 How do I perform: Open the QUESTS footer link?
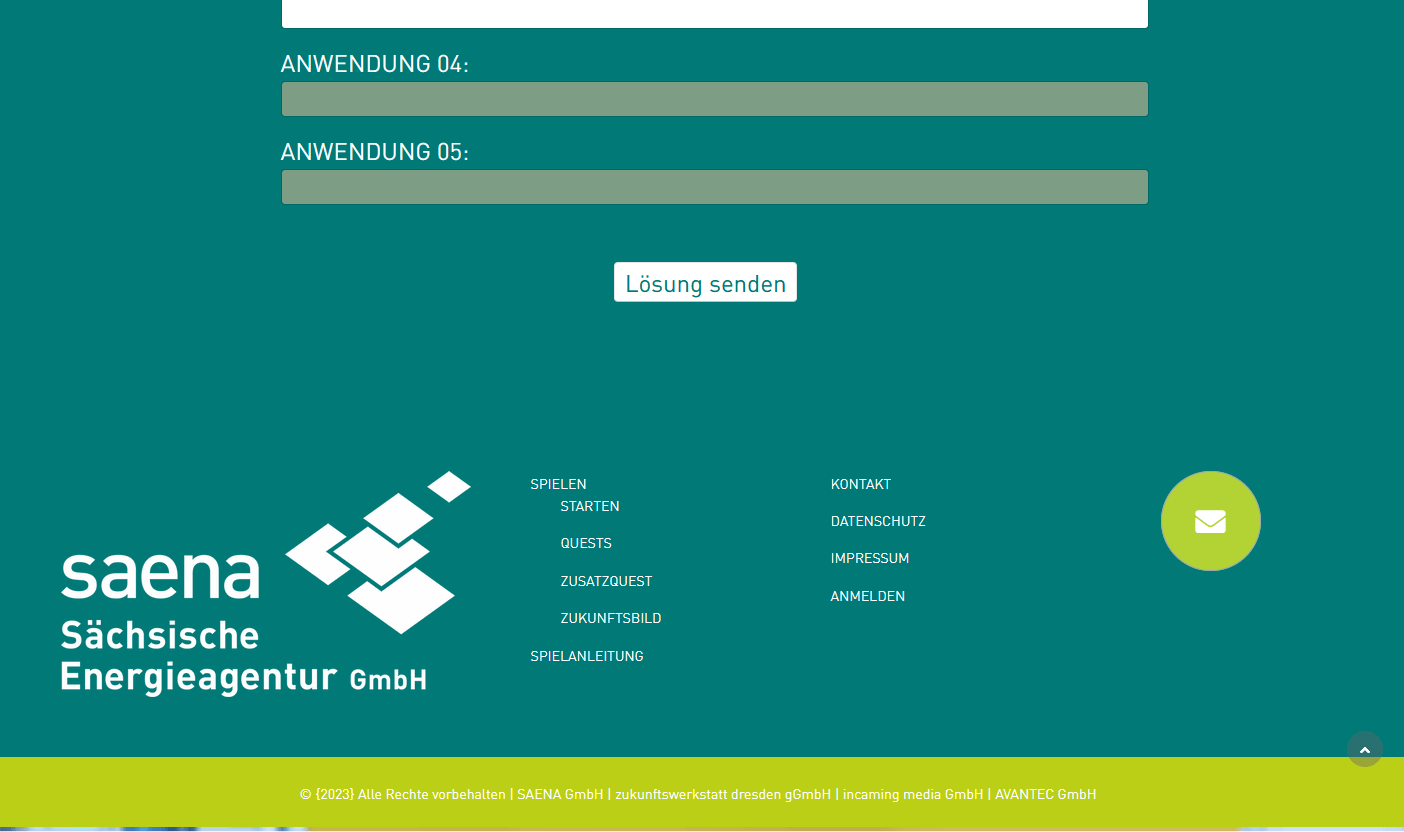(x=585, y=543)
